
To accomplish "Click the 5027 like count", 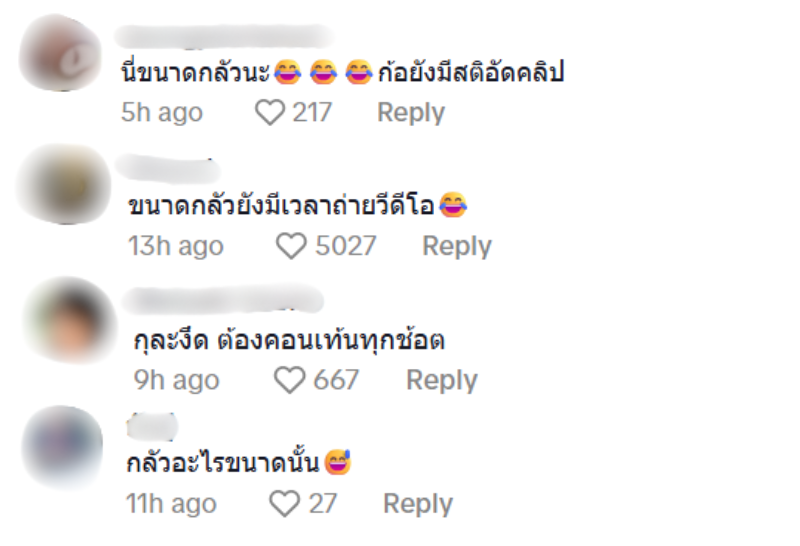I will (345, 246).
